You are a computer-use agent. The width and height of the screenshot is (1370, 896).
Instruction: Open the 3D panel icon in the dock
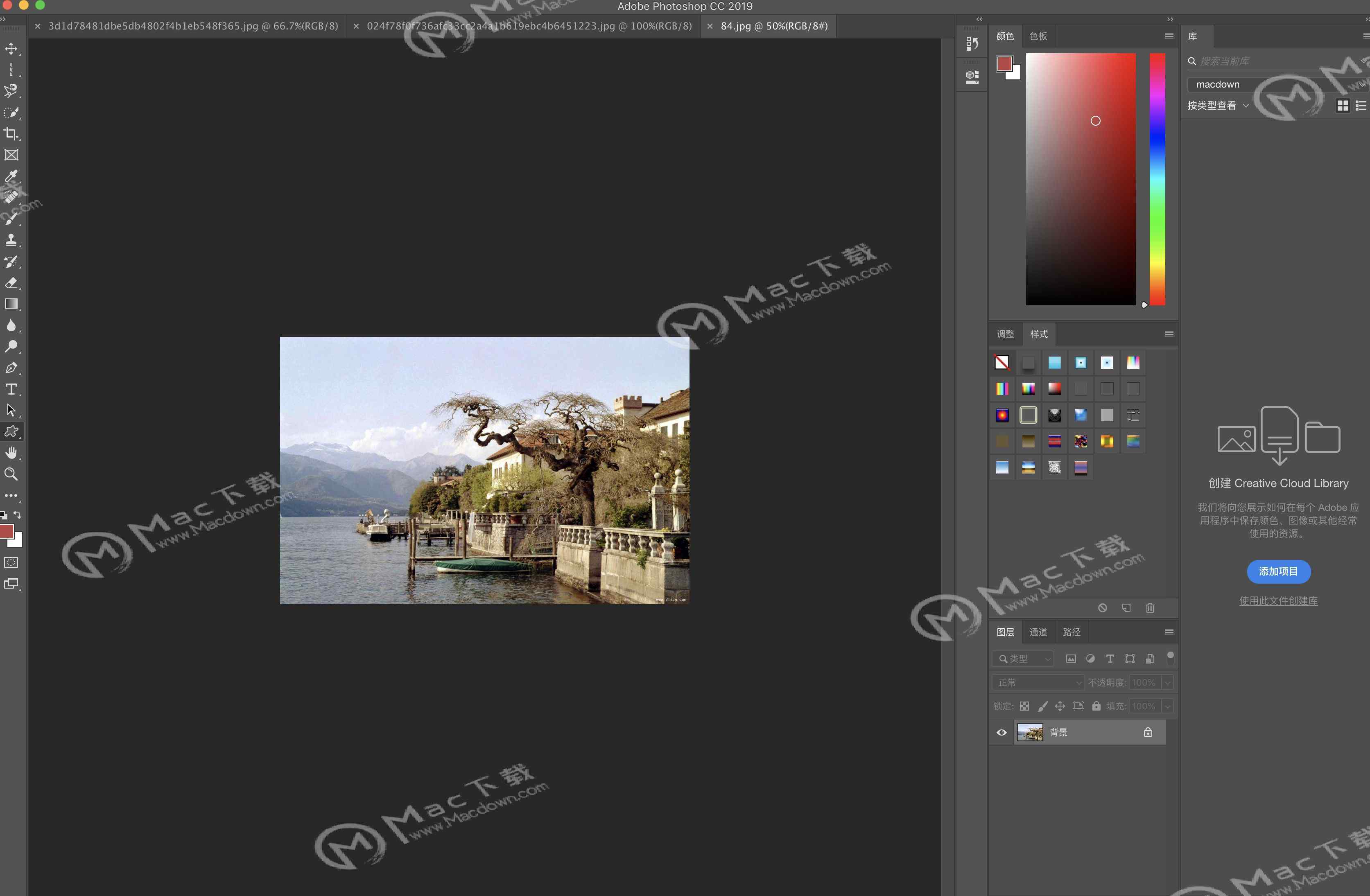click(x=972, y=77)
